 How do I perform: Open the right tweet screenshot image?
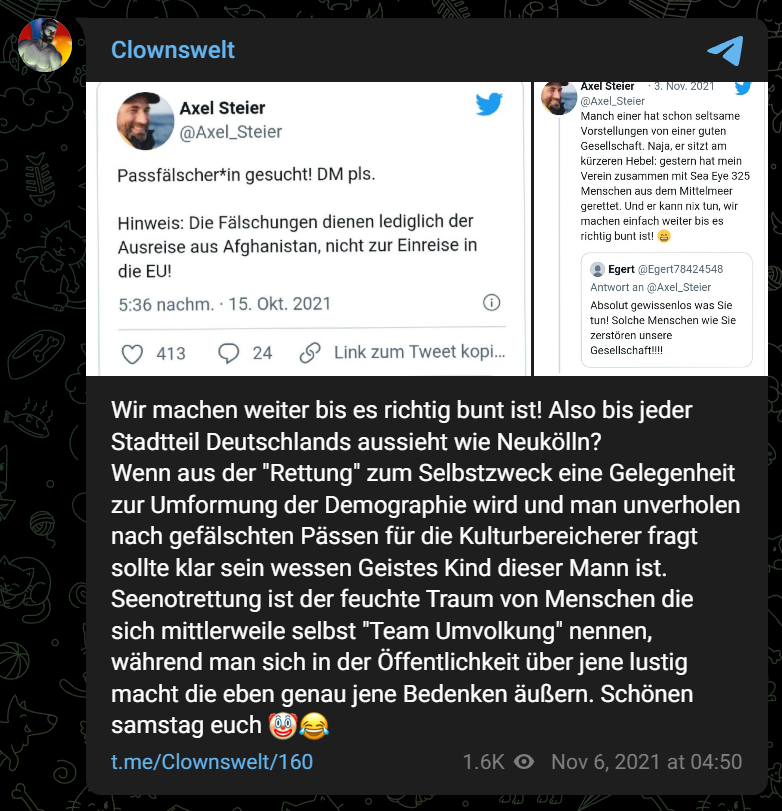[651, 229]
